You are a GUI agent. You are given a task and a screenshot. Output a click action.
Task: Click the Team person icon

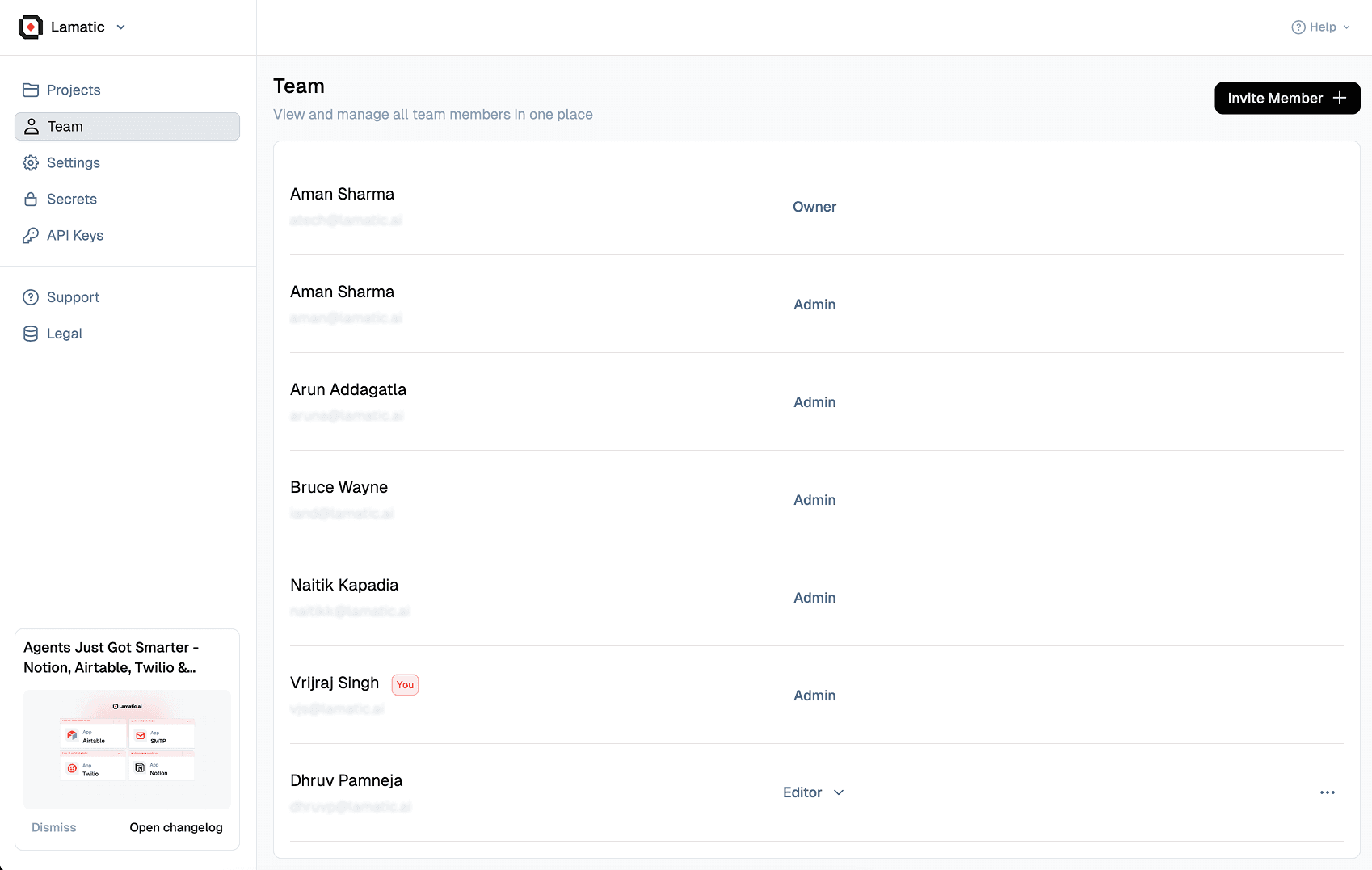tap(32, 126)
